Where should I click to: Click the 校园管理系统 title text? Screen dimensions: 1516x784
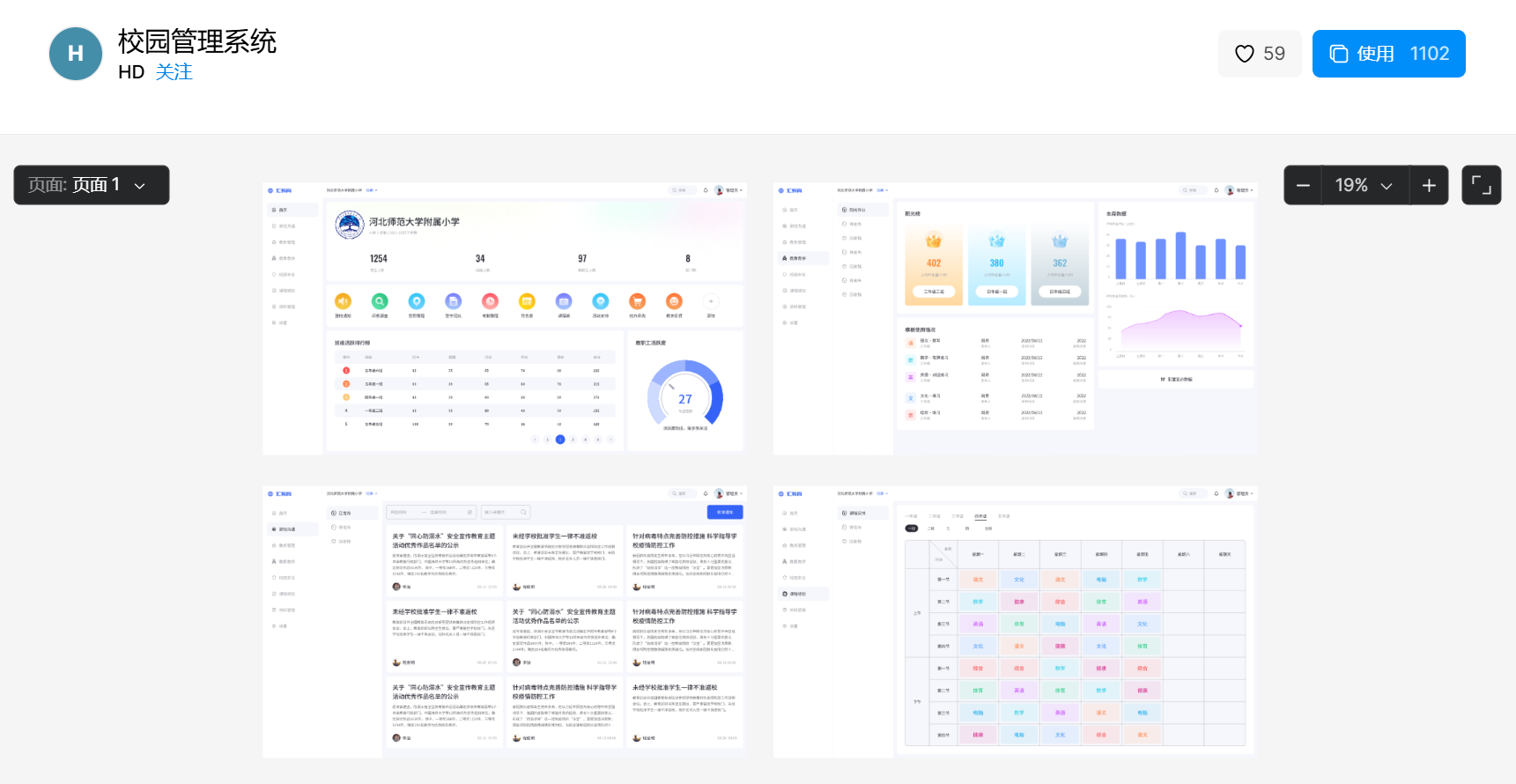(197, 41)
